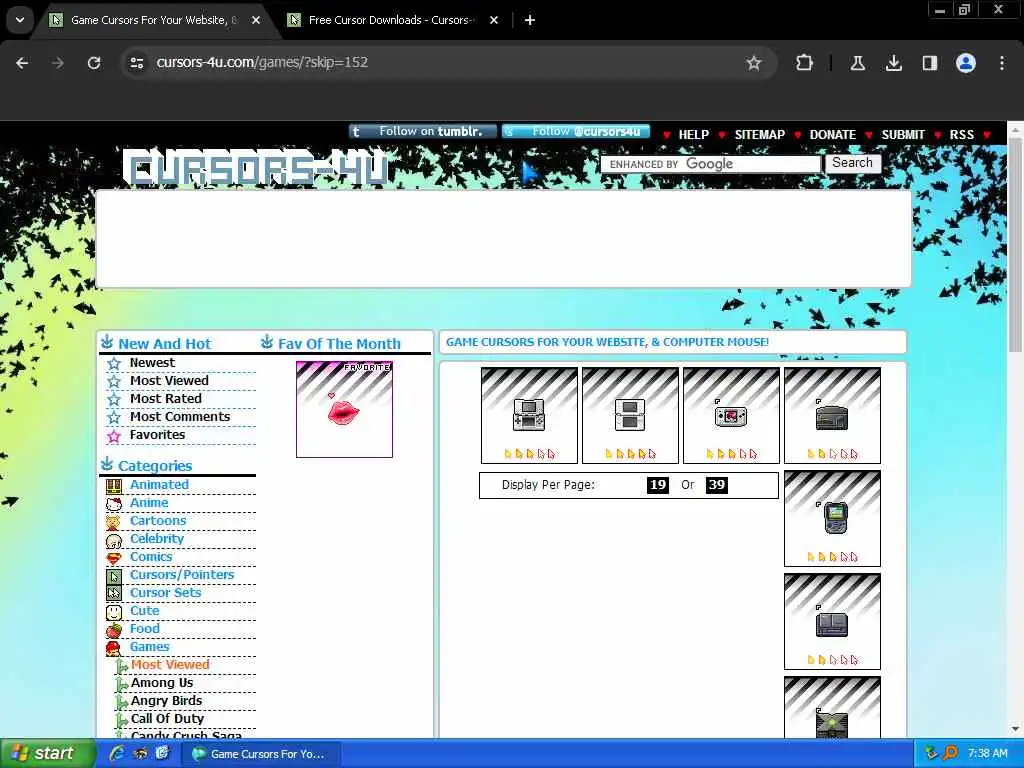Launch Internet Explorer from quick launch
Image resolution: width=1024 pixels, height=768 pixels.
click(117, 754)
